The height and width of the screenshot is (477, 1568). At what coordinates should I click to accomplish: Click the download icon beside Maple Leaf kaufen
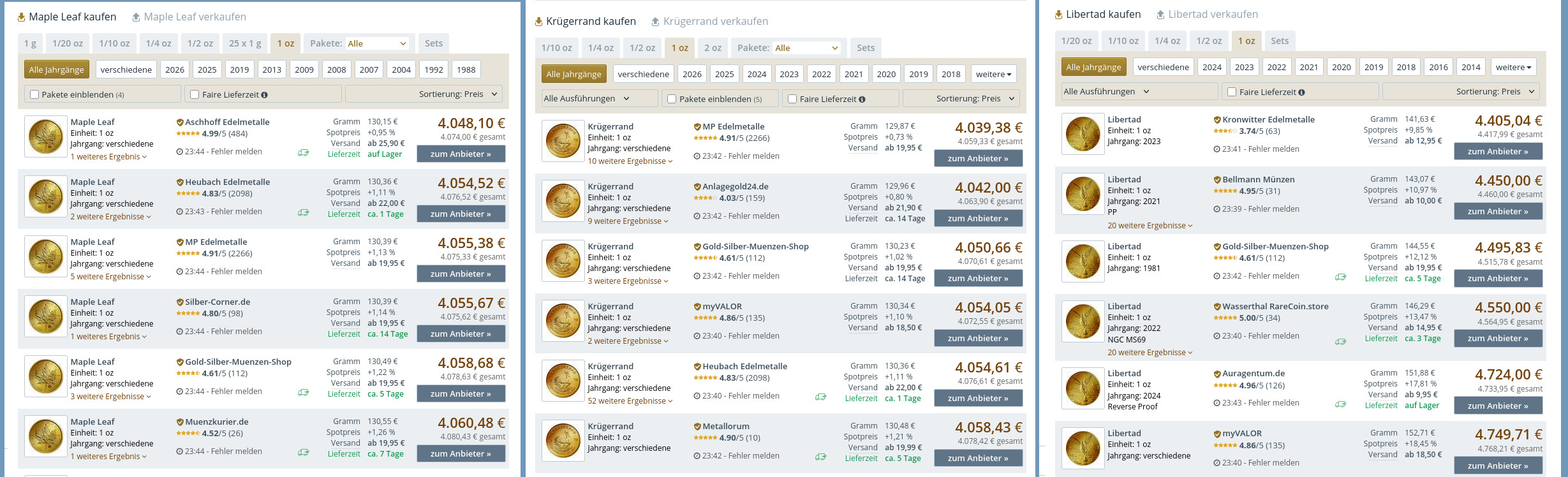point(22,17)
